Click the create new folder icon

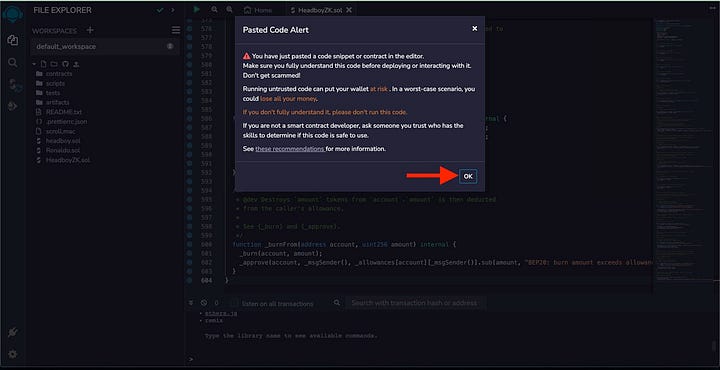pos(54,64)
